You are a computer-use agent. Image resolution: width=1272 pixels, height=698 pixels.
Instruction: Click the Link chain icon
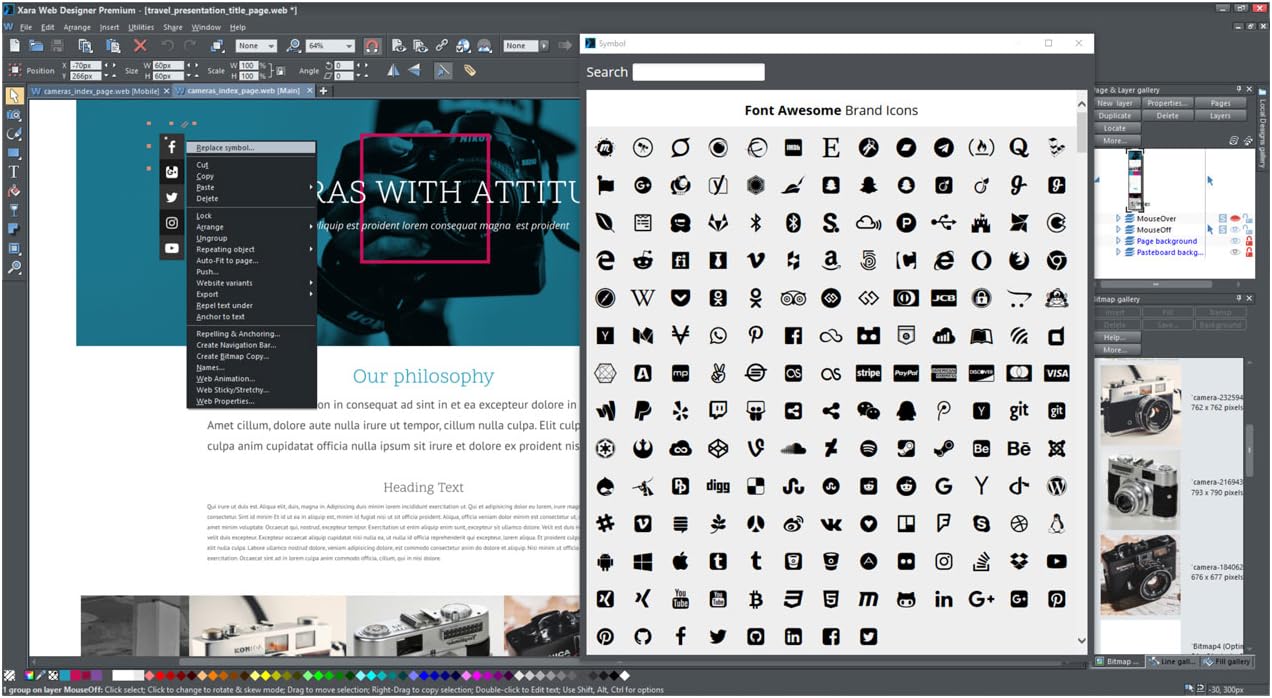pyautogui.click(x=442, y=46)
